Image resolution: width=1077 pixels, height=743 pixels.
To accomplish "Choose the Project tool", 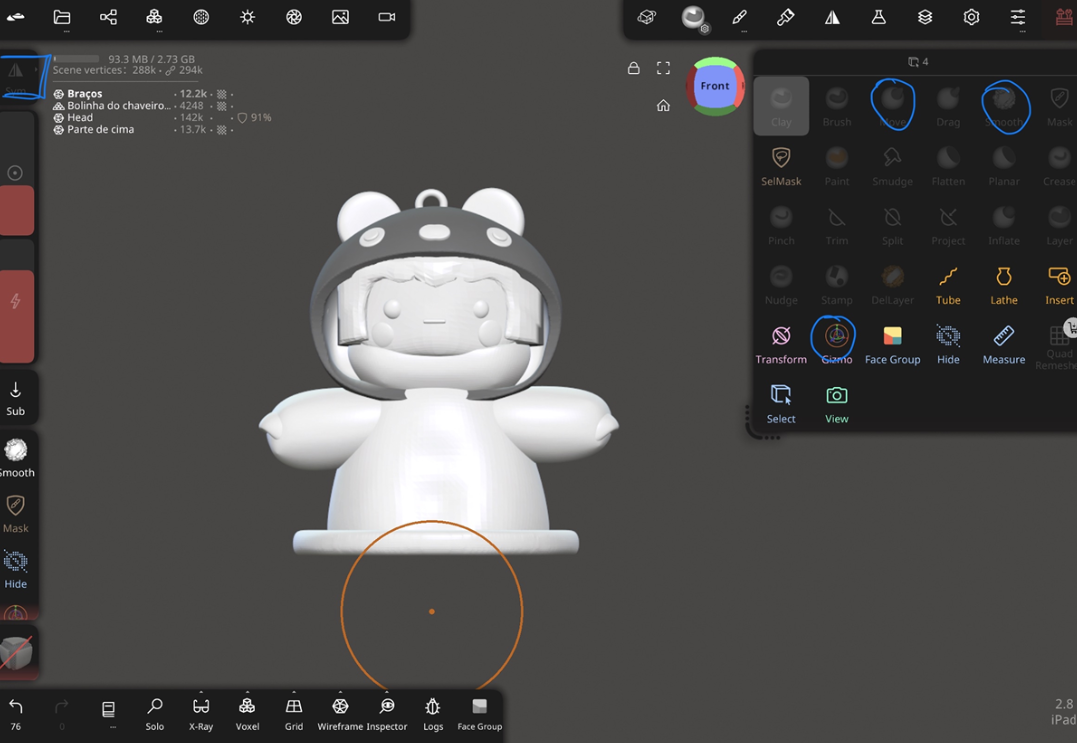I will coord(948,226).
